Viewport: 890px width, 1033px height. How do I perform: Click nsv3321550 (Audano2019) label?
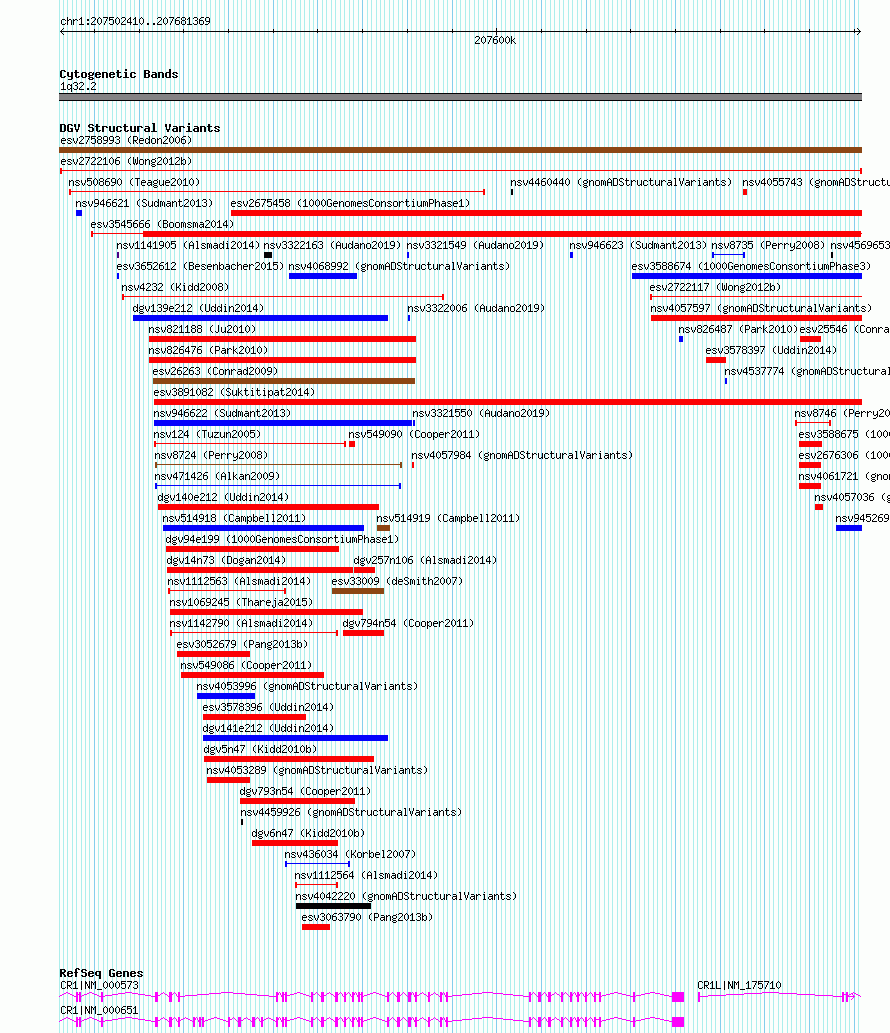click(481, 414)
